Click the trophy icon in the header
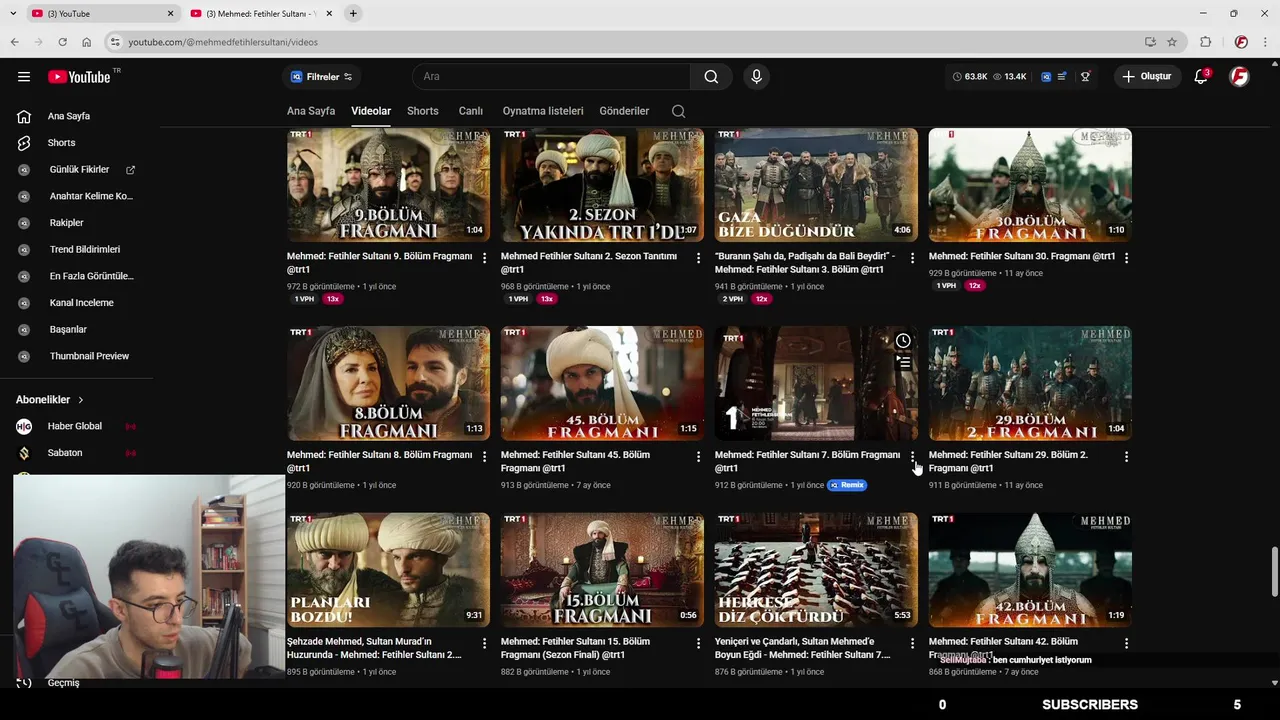This screenshot has width=1280, height=720. [1085, 77]
